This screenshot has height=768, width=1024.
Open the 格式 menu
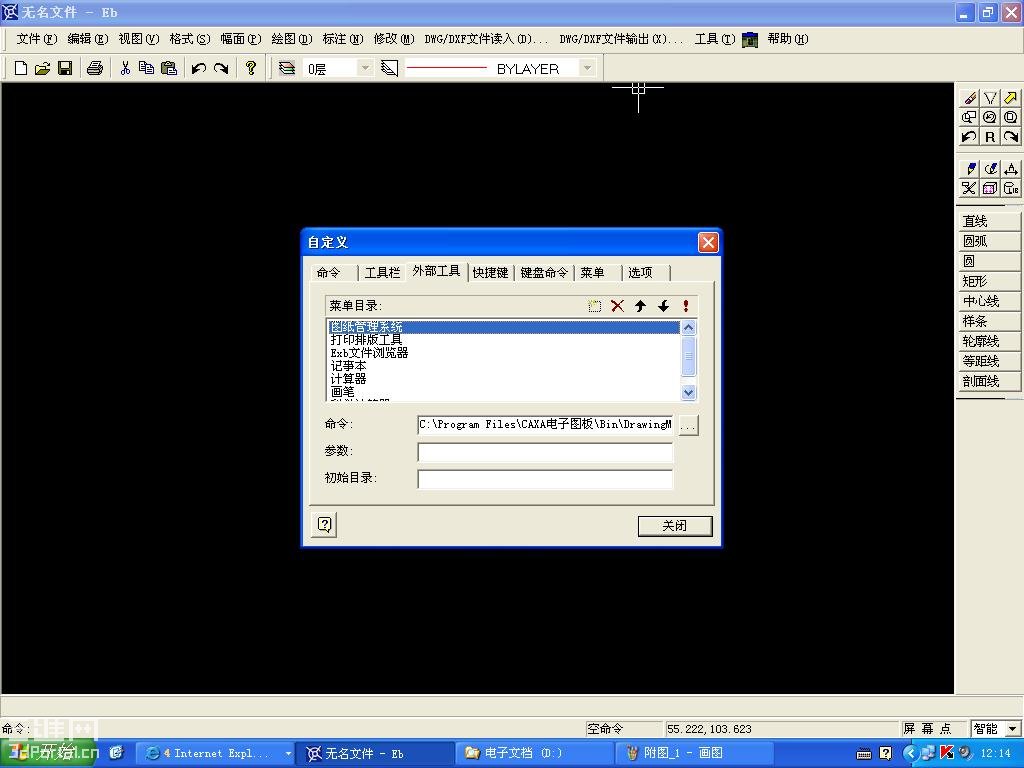pos(189,39)
